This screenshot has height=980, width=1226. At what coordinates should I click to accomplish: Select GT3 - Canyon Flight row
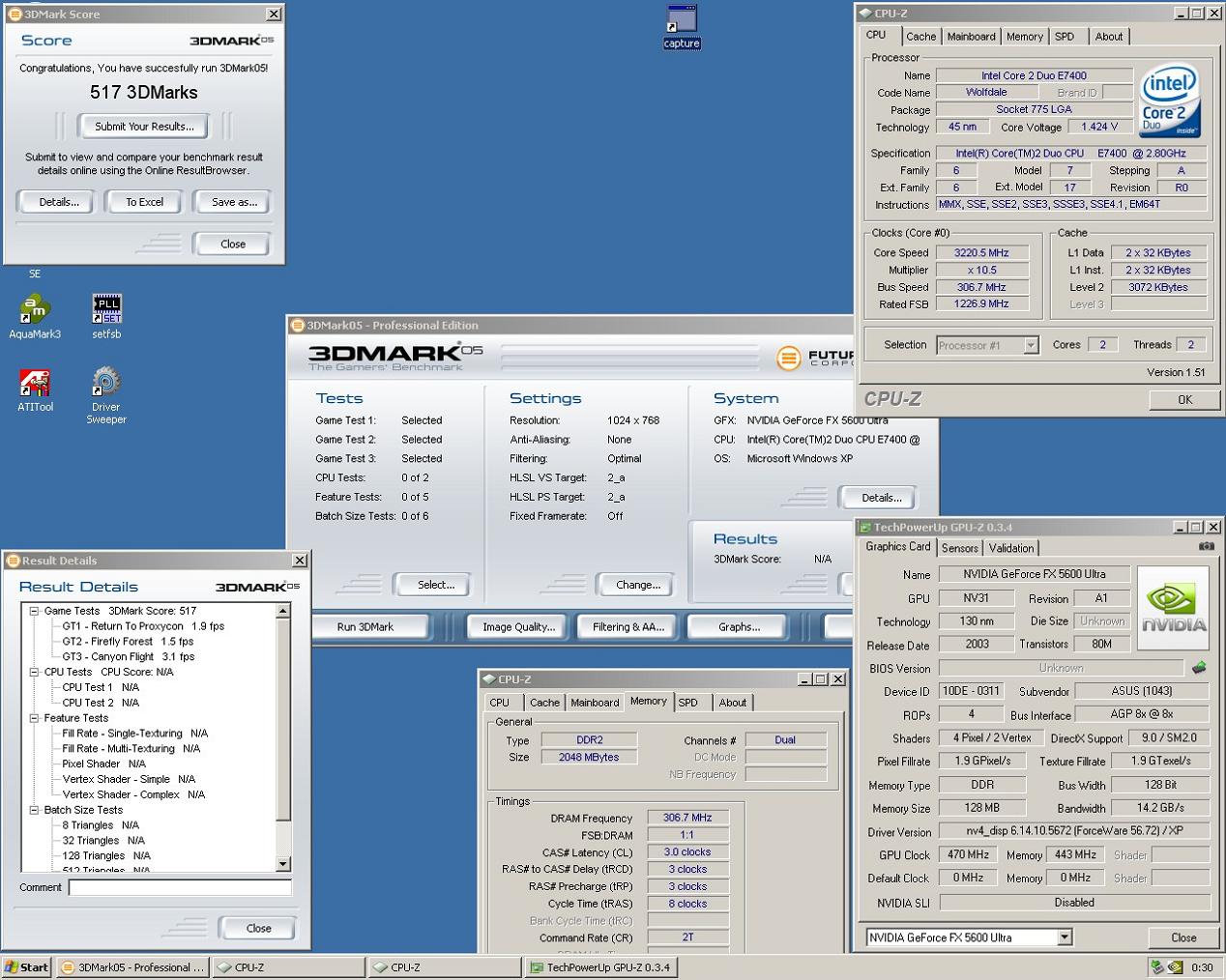click(x=129, y=656)
